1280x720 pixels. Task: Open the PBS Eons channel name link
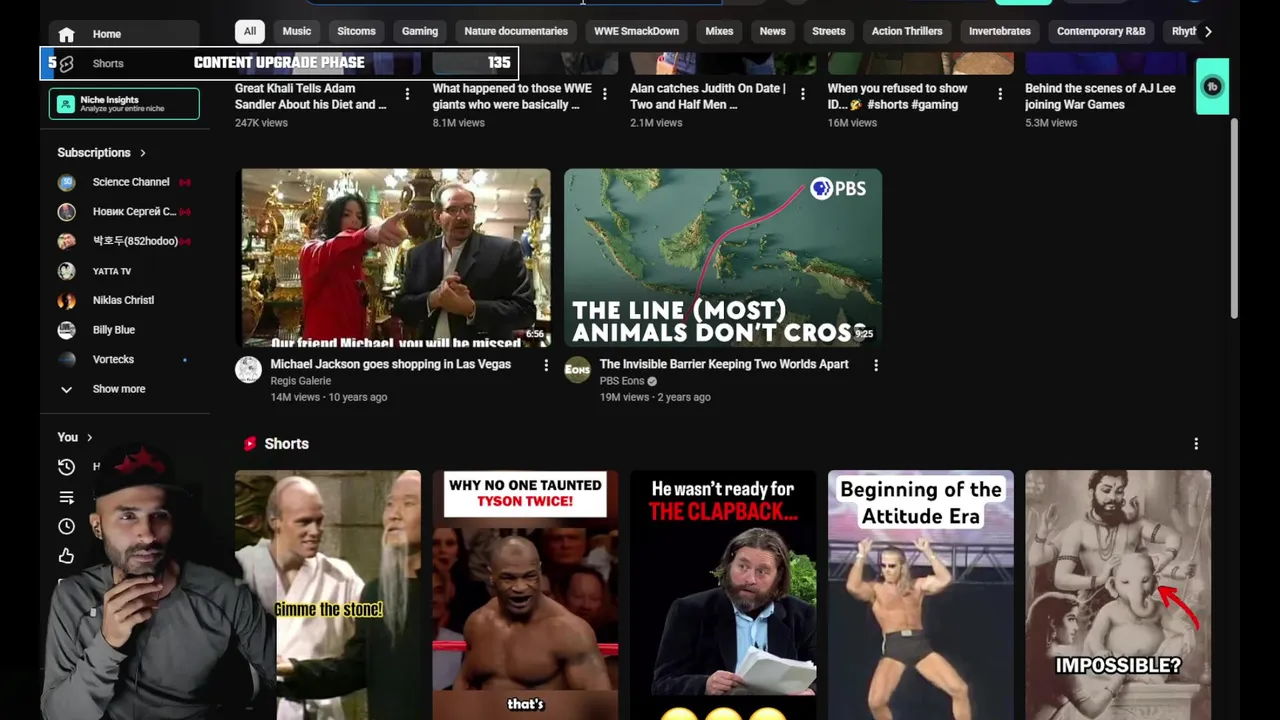622,381
